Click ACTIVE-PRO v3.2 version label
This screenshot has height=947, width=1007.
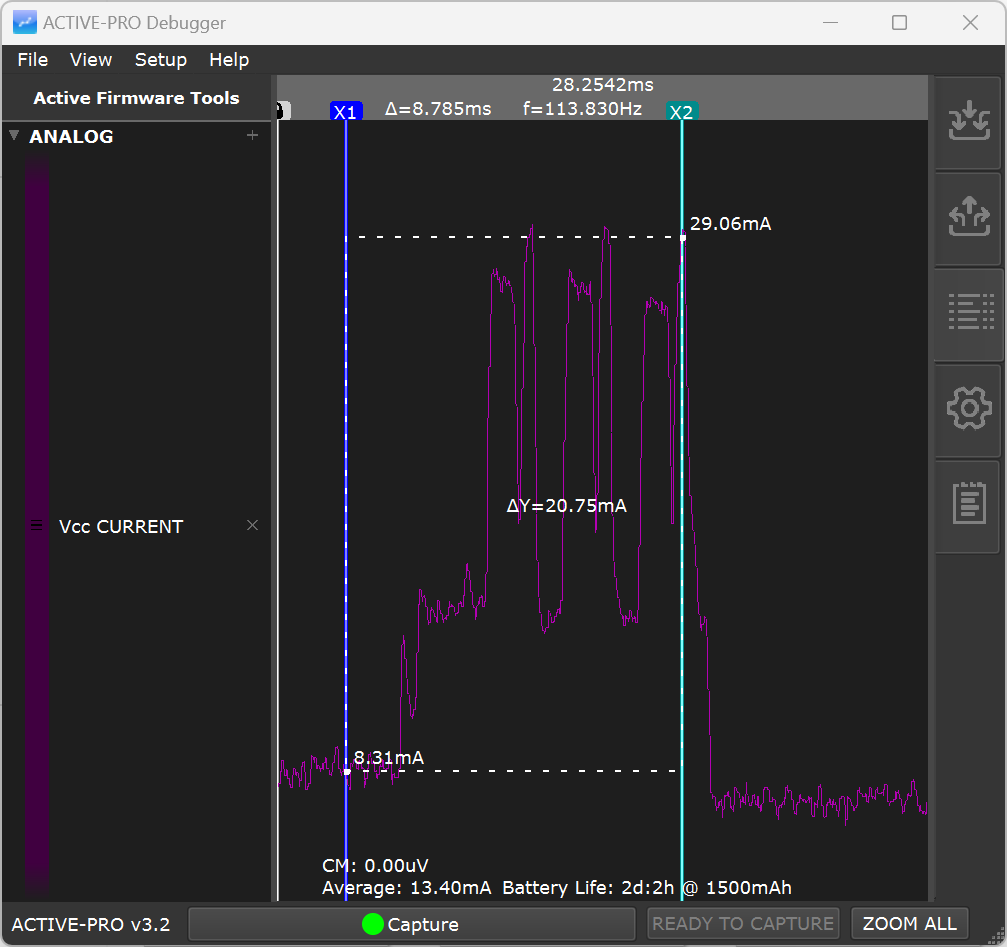pyautogui.click(x=91, y=925)
